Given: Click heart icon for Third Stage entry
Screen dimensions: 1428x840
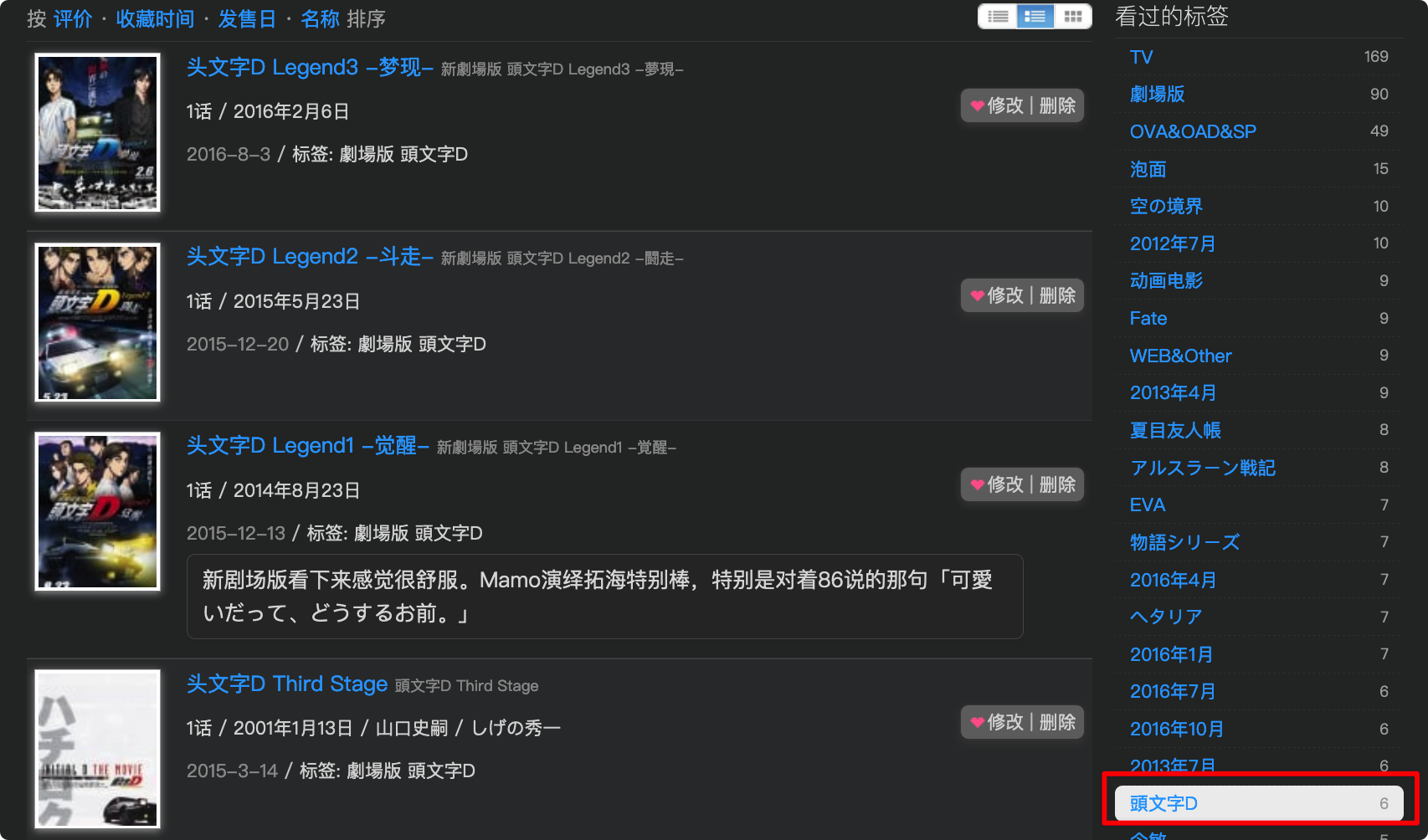Looking at the screenshot, I should pos(977,722).
